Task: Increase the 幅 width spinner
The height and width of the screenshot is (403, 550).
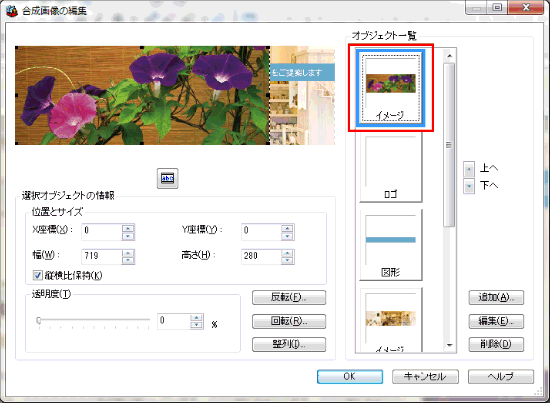Action: pos(128,254)
